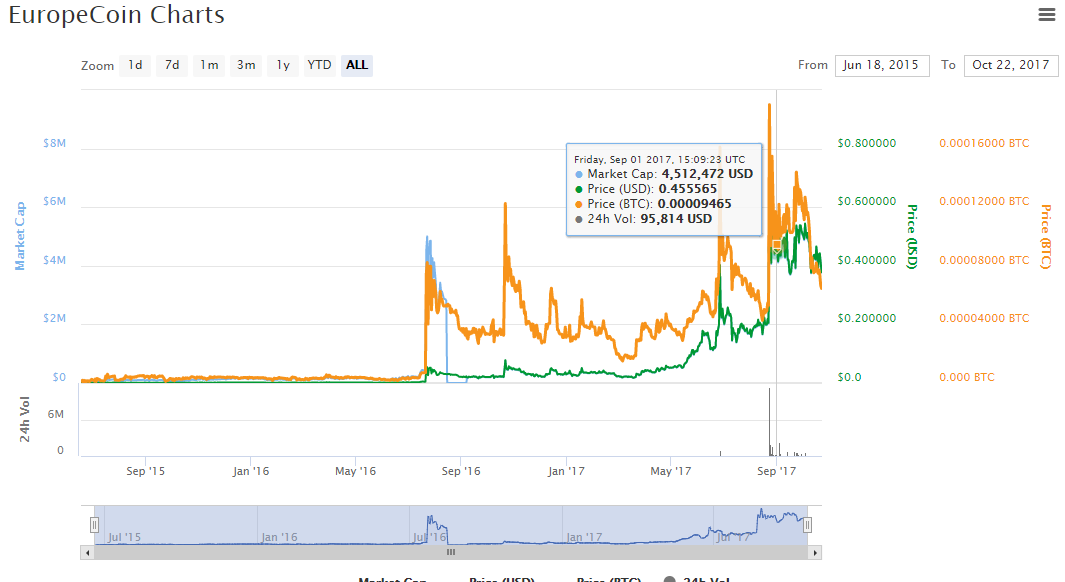Click the $0.800000 price axis label
The width and height of the screenshot is (1065, 582).
pyautogui.click(x=867, y=143)
